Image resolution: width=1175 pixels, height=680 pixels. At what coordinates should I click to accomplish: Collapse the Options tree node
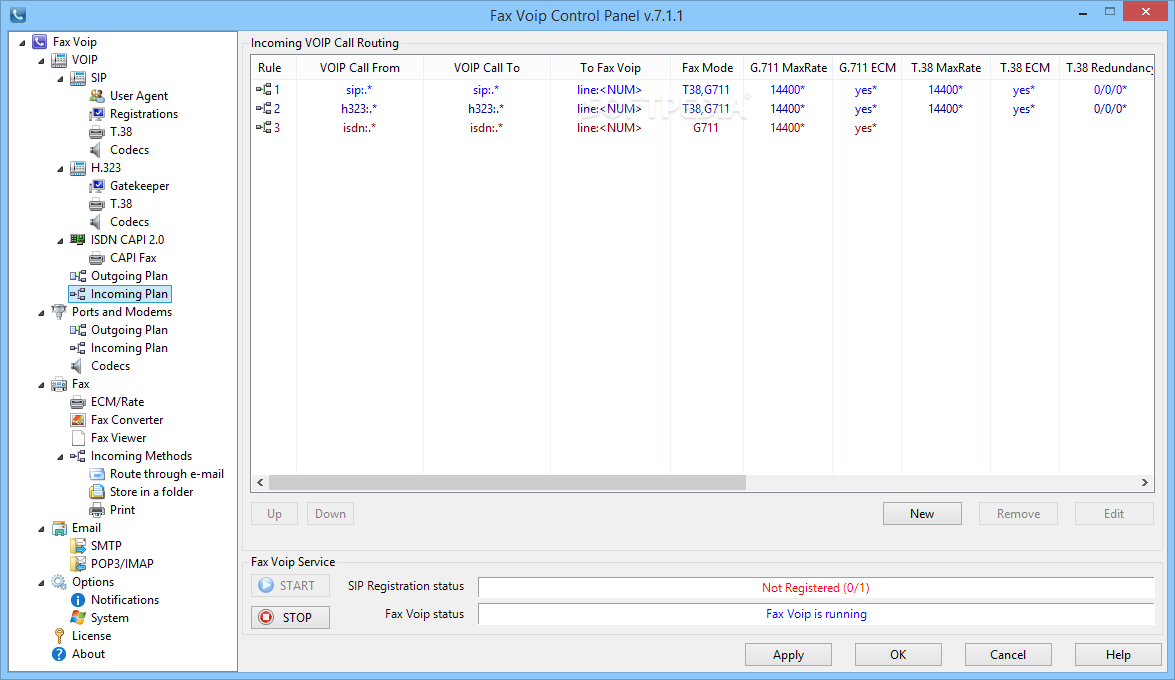pos(41,583)
